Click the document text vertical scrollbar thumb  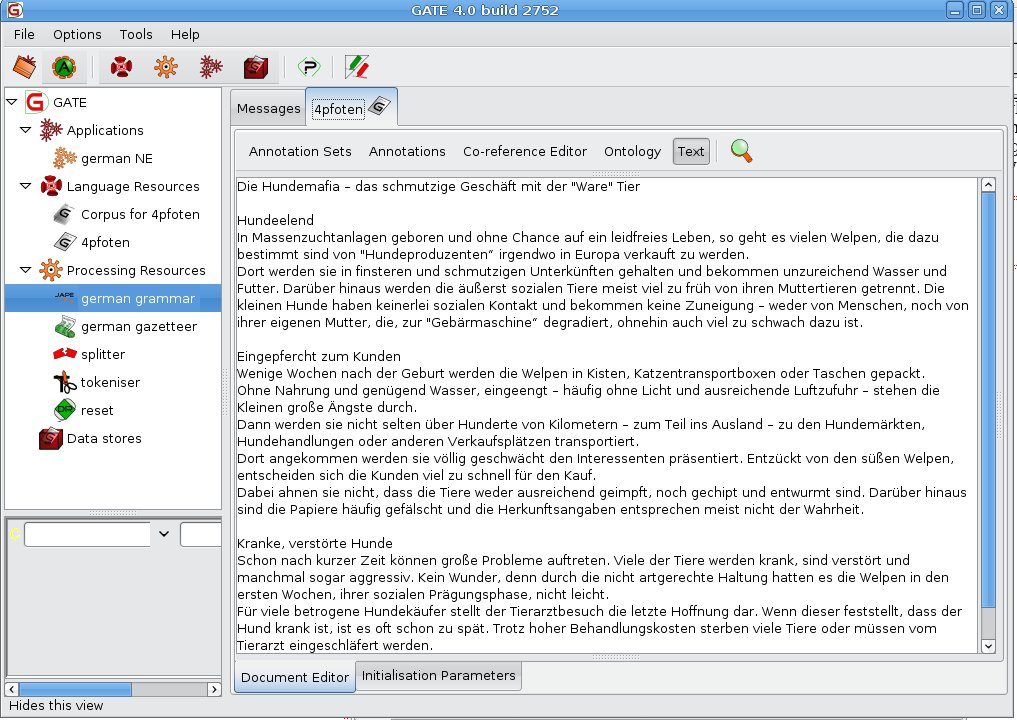(988, 400)
